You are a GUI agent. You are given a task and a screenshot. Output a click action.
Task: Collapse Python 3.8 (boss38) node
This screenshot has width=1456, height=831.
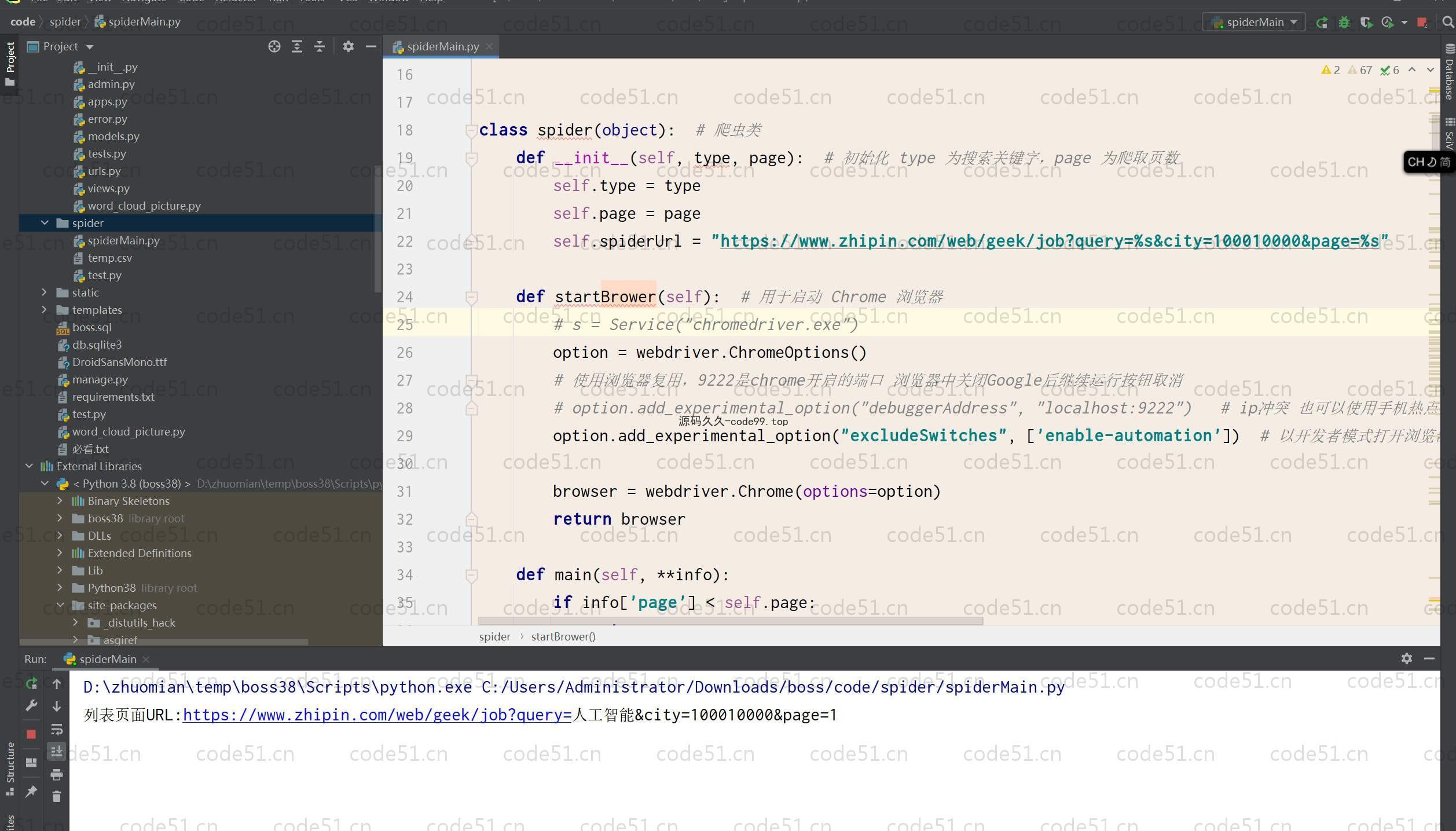45,484
